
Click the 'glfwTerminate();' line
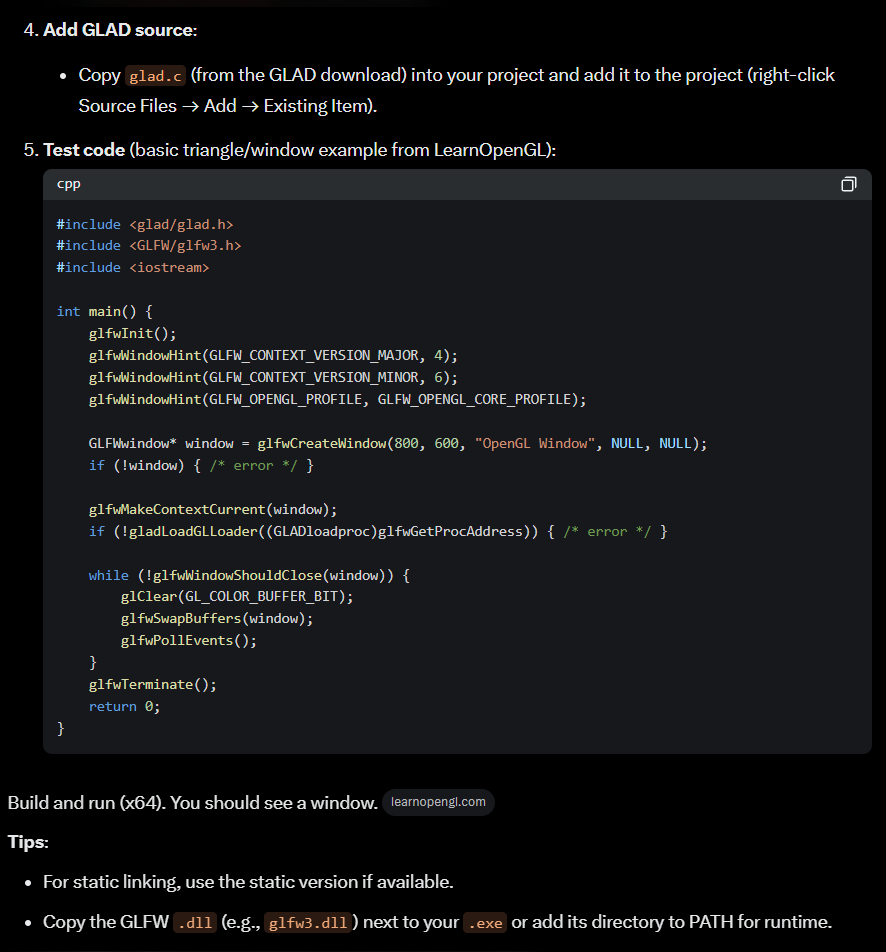(152, 684)
